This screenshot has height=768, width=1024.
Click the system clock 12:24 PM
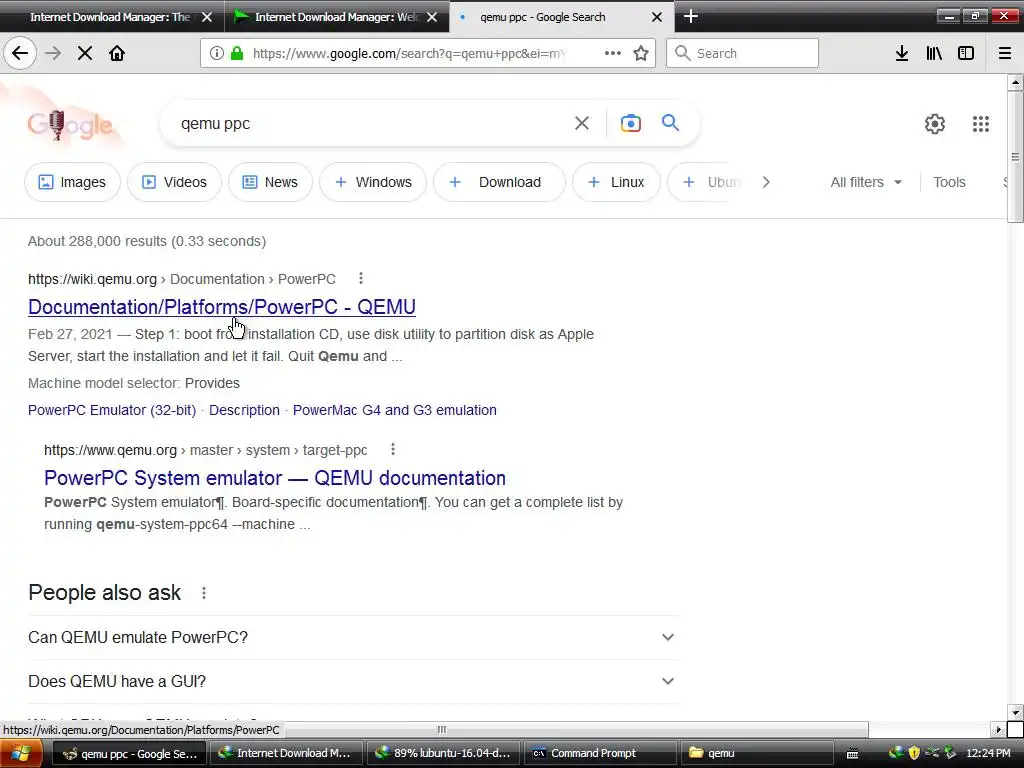click(987, 753)
